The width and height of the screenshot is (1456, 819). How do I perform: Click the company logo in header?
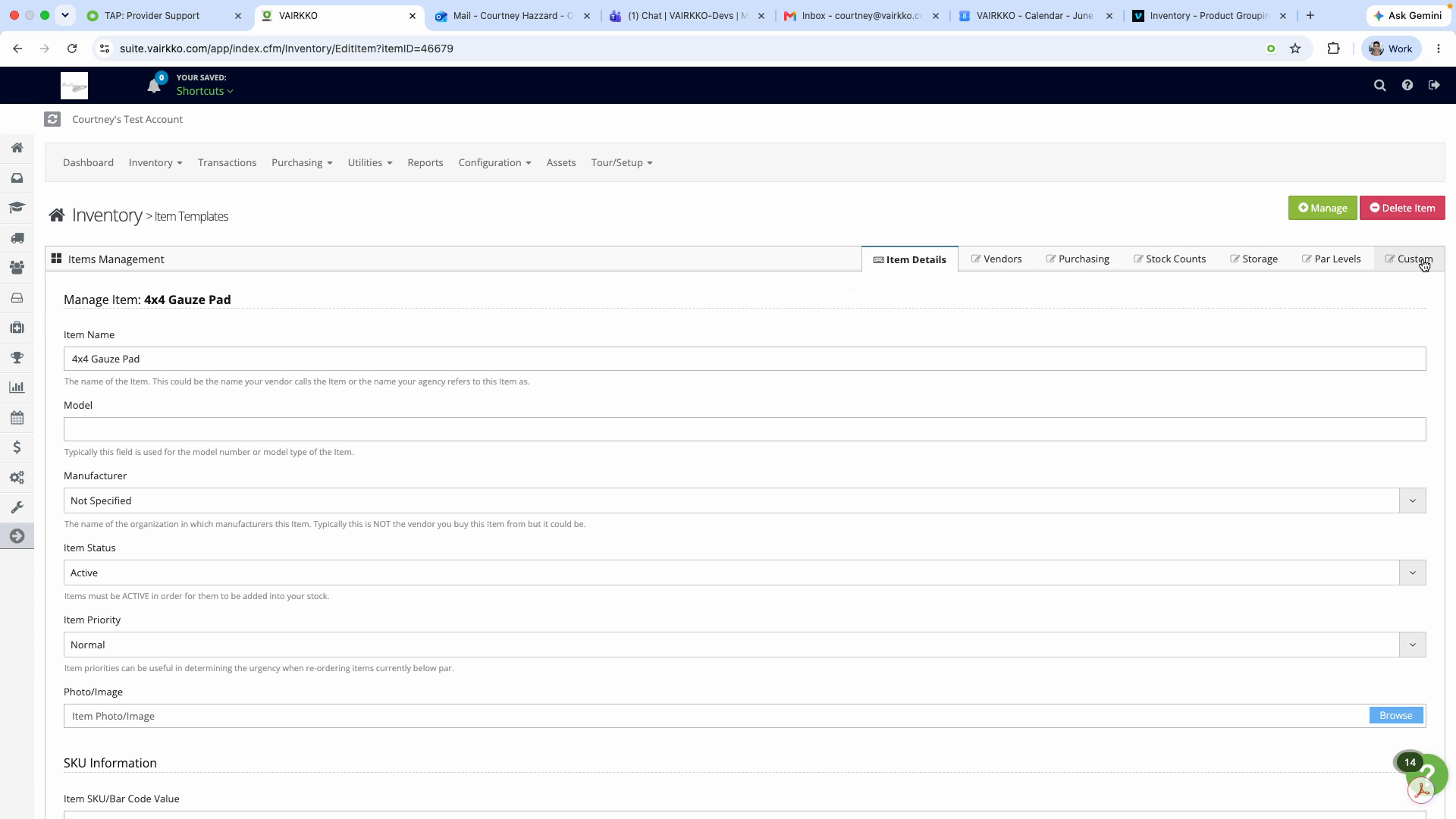point(74,86)
